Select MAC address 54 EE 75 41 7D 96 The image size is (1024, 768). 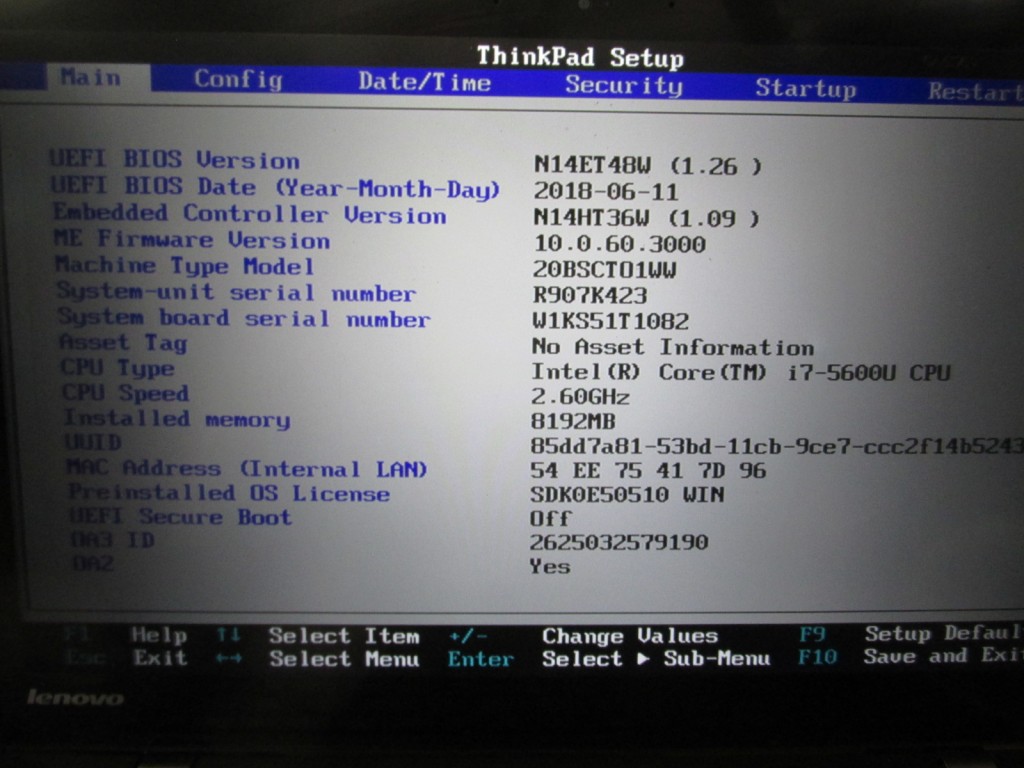(648, 470)
